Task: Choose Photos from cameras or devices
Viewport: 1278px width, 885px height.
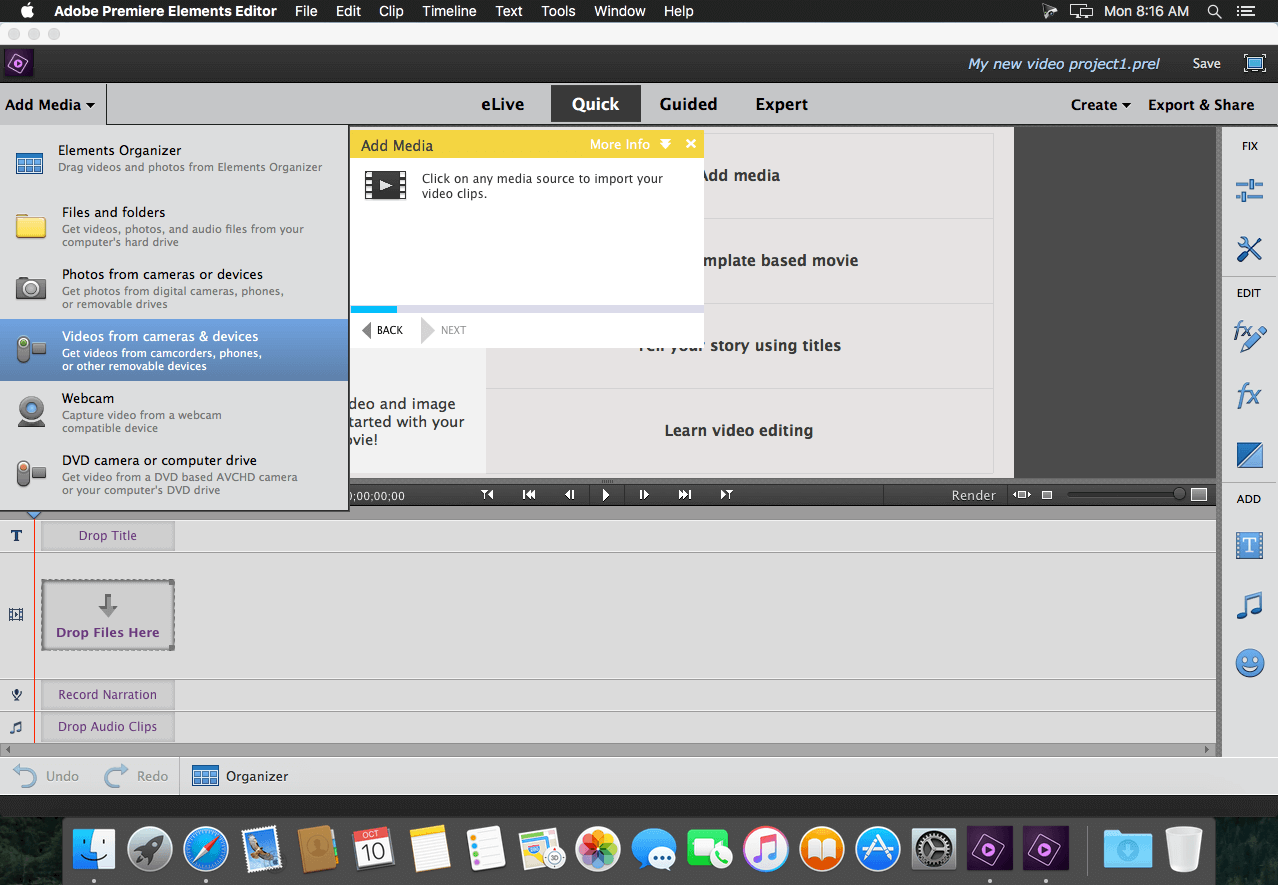Action: coord(174,288)
